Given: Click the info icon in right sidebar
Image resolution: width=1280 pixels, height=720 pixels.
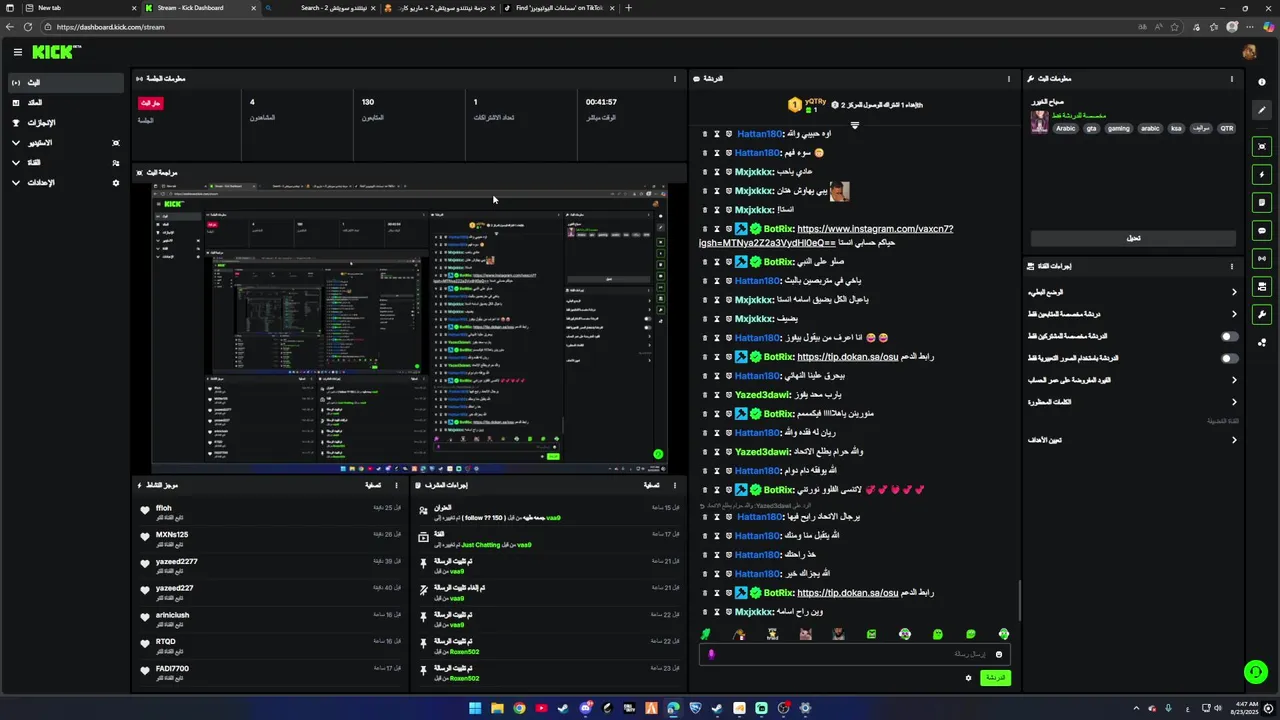Looking at the screenshot, I should (x=1262, y=83).
